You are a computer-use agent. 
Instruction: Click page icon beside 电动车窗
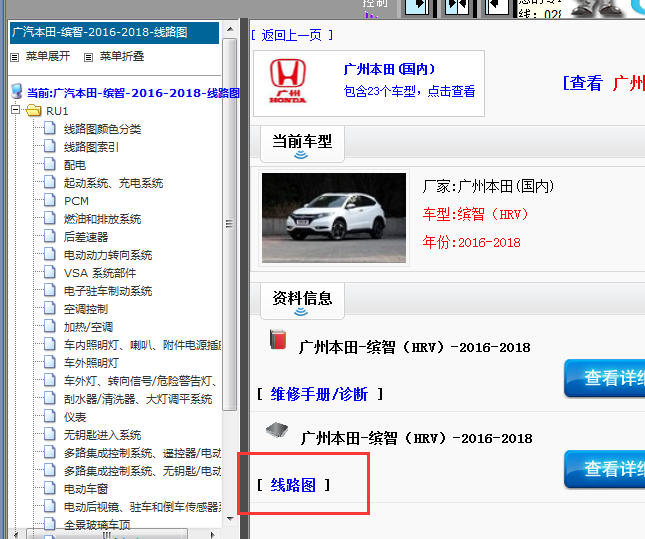tap(50, 488)
